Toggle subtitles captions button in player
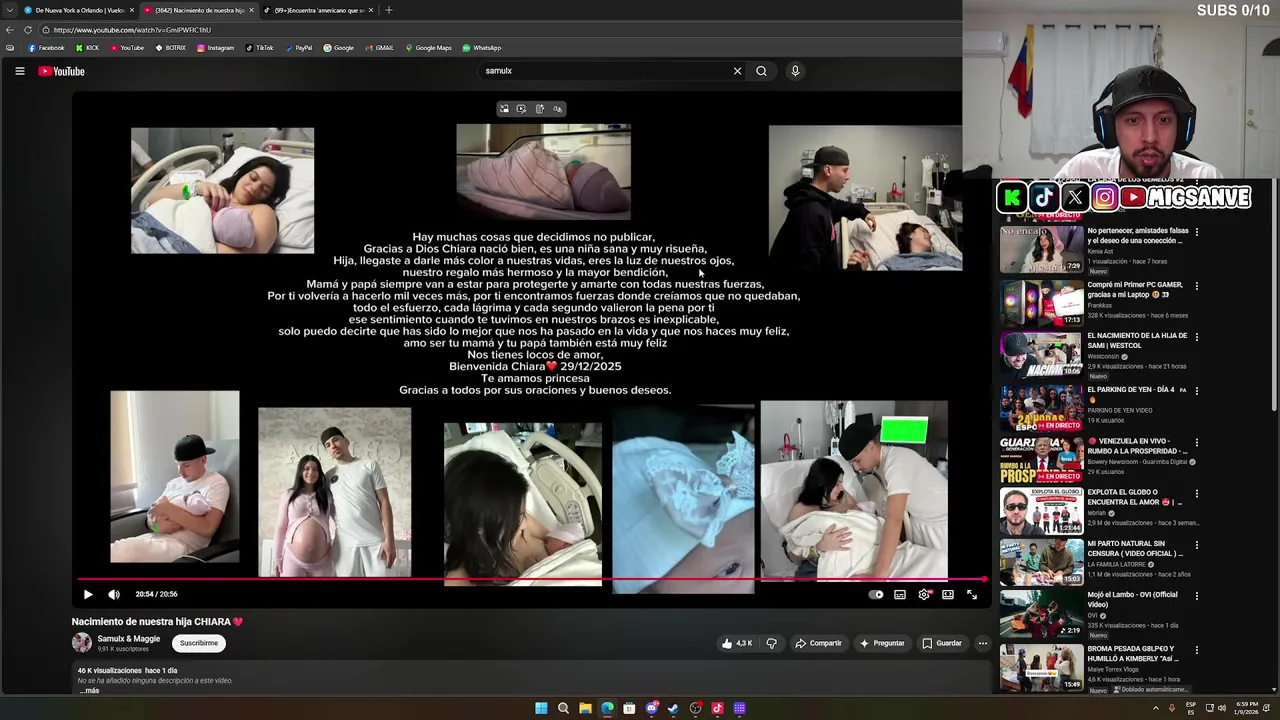This screenshot has width=1280, height=720. tap(900, 594)
